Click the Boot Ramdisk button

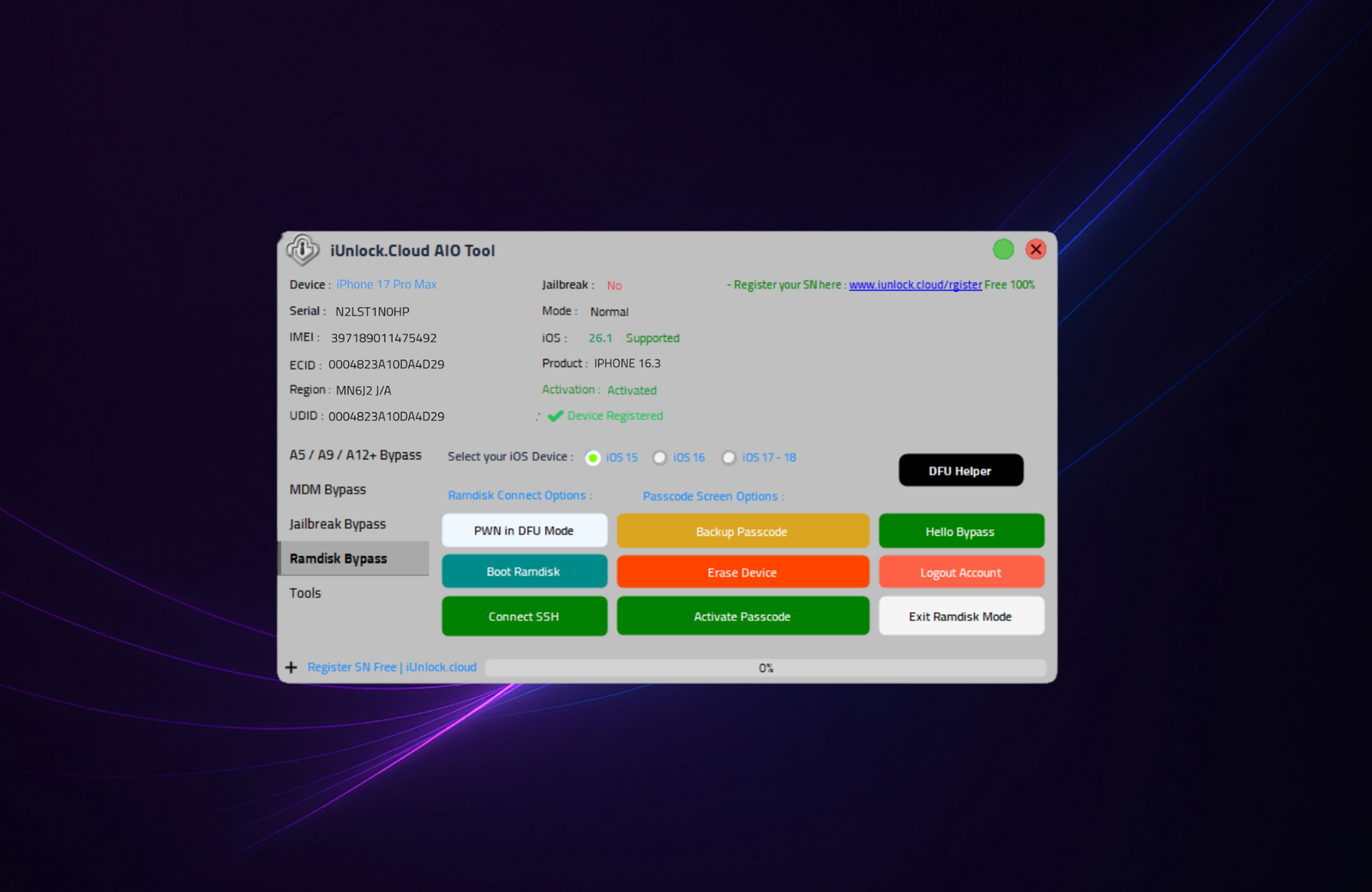(524, 572)
